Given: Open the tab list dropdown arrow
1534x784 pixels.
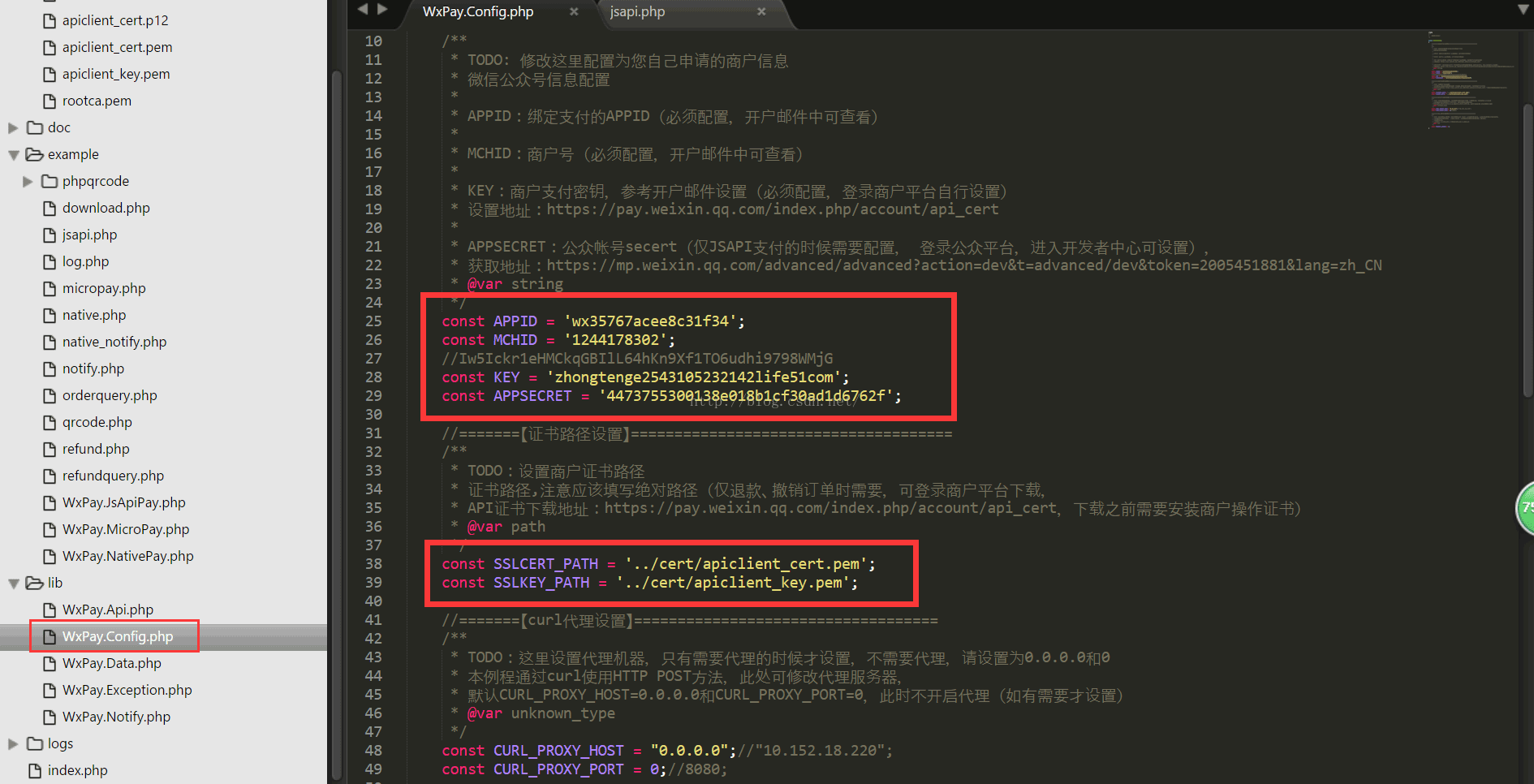Looking at the screenshot, I should [1523, 10].
